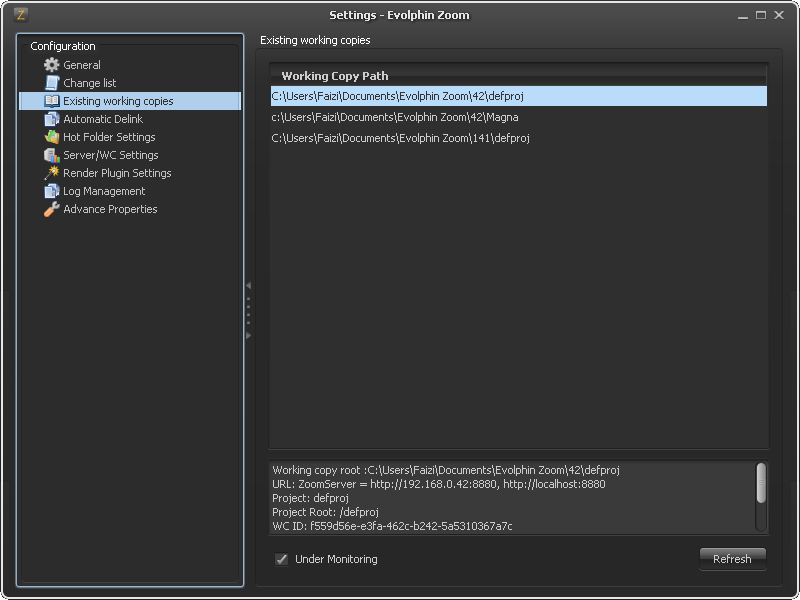
Task: Open Automatic Delink settings
Action: [x=103, y=119]
